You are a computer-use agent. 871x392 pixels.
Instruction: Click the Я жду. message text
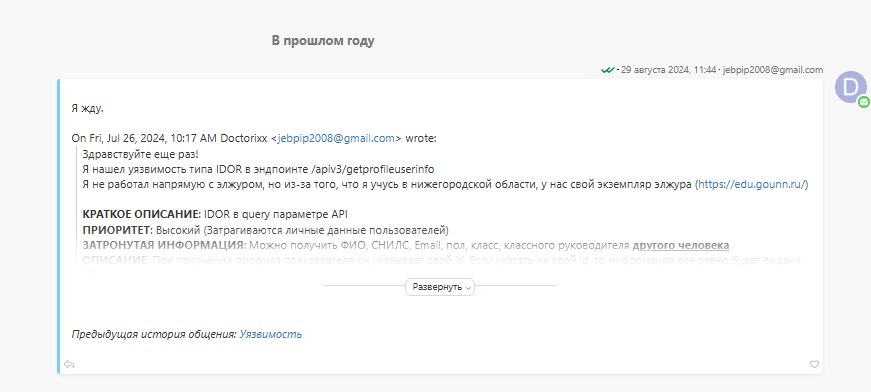click(88, 109)
